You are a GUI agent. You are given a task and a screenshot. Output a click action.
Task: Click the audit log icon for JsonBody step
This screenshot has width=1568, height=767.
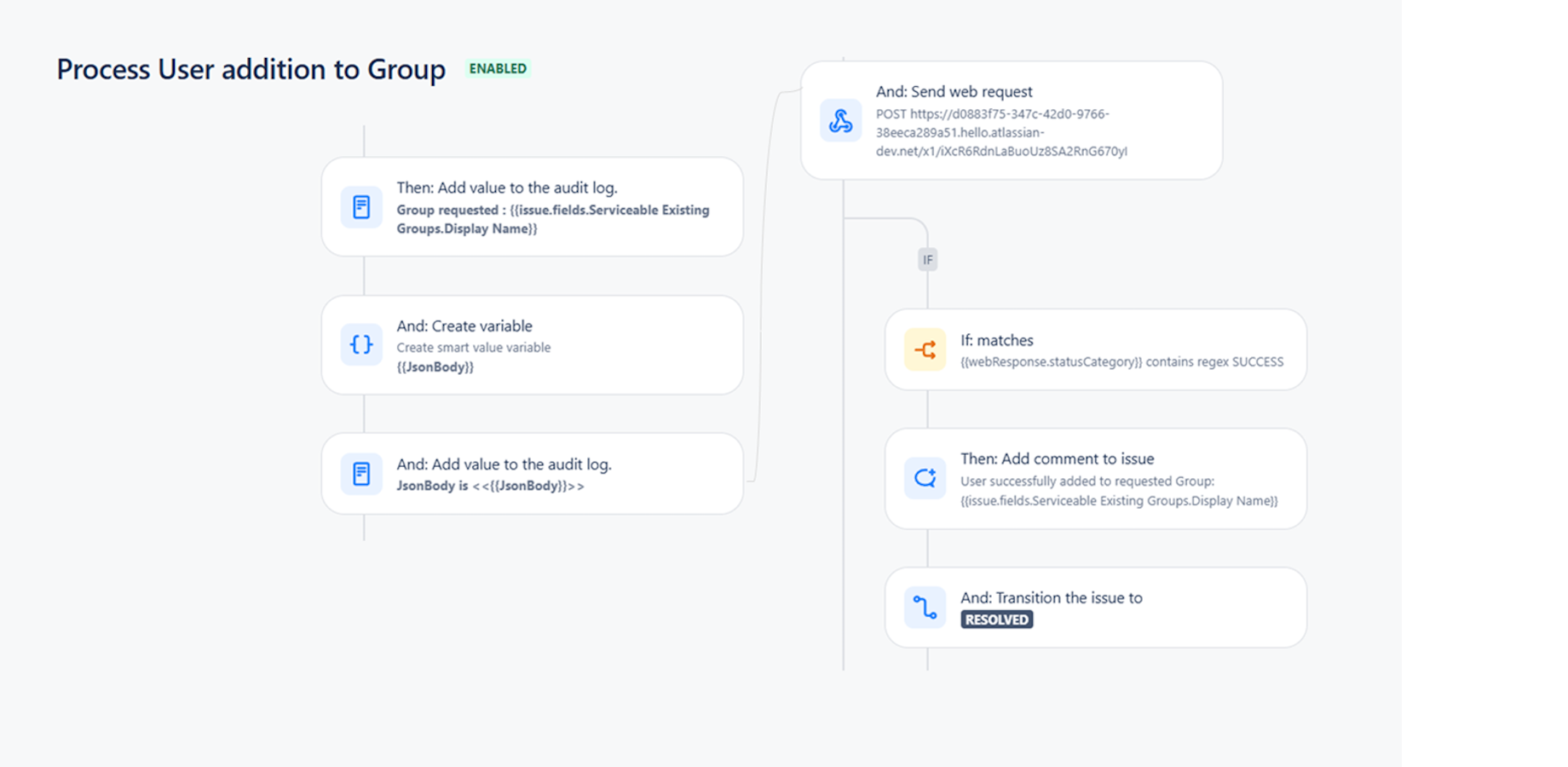pyautogui.click(x=361, y=474)
